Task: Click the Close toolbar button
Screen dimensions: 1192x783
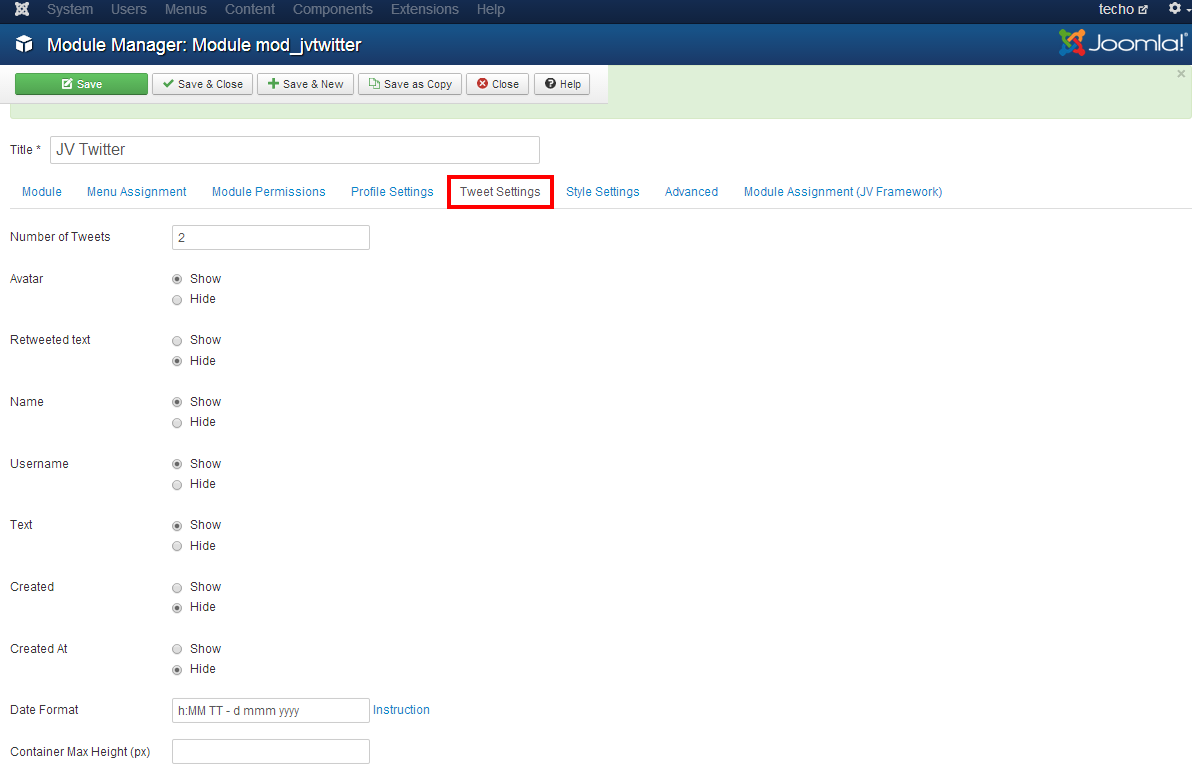Action: 497,84
